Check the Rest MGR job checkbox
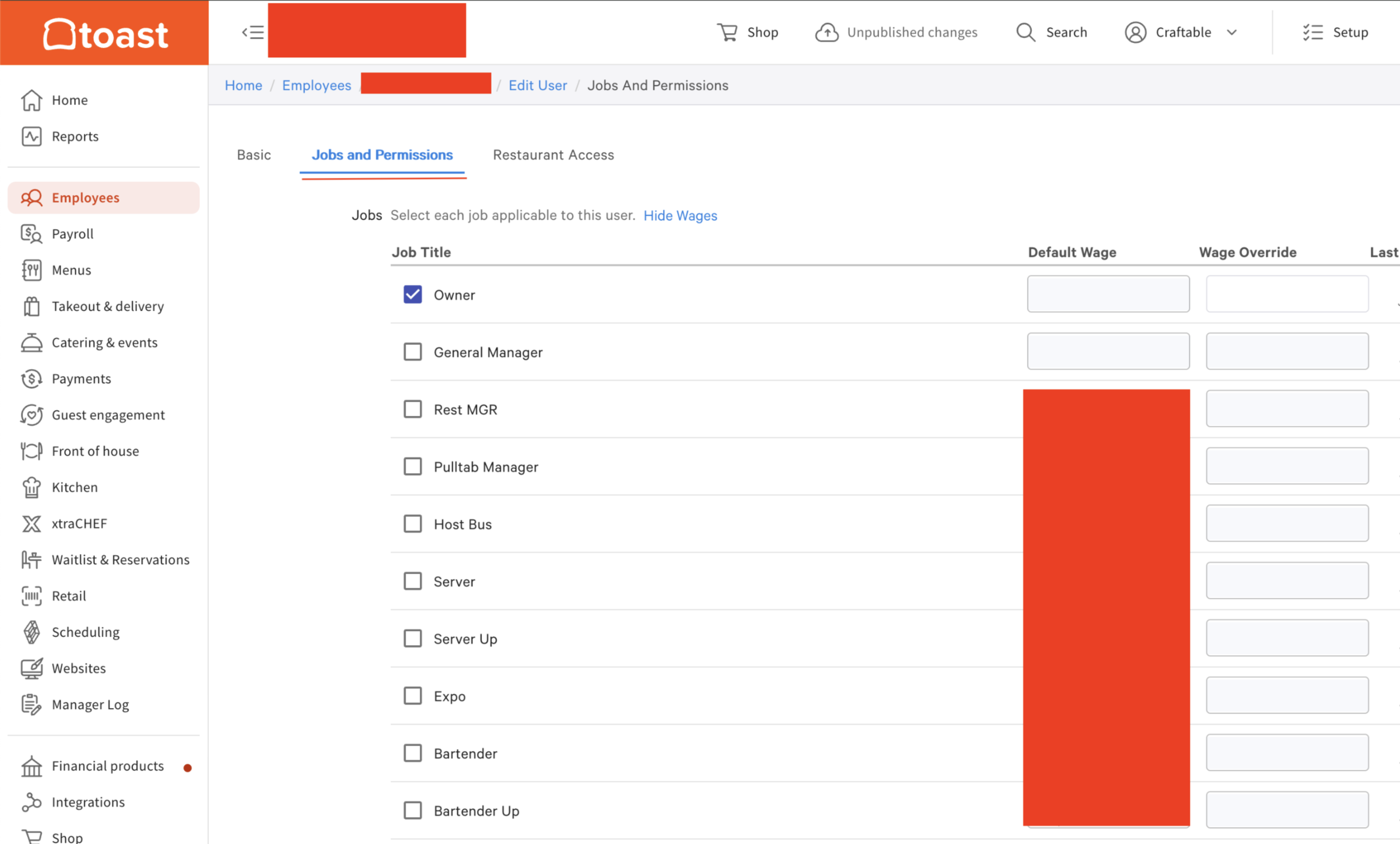This screenshot has height=844, width=1400. click(412, 409)
